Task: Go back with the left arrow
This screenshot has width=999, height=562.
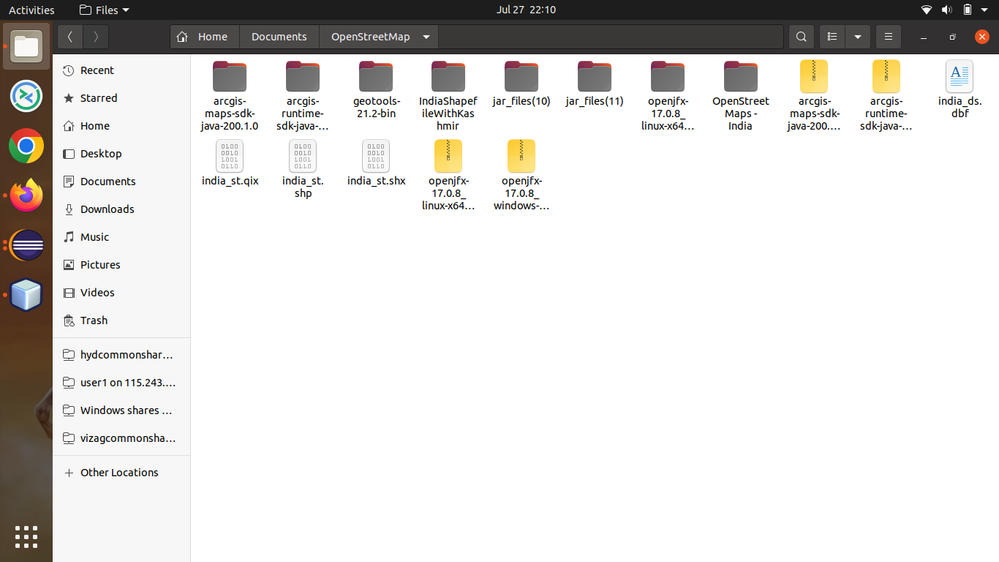Action: (x=70, y=37)
